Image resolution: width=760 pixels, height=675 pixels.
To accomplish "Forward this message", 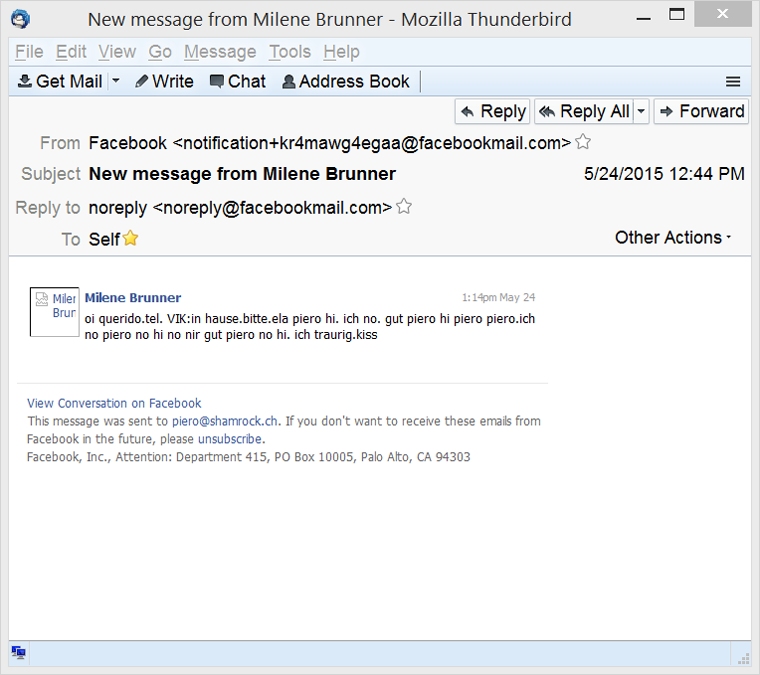I will point(702,111).
